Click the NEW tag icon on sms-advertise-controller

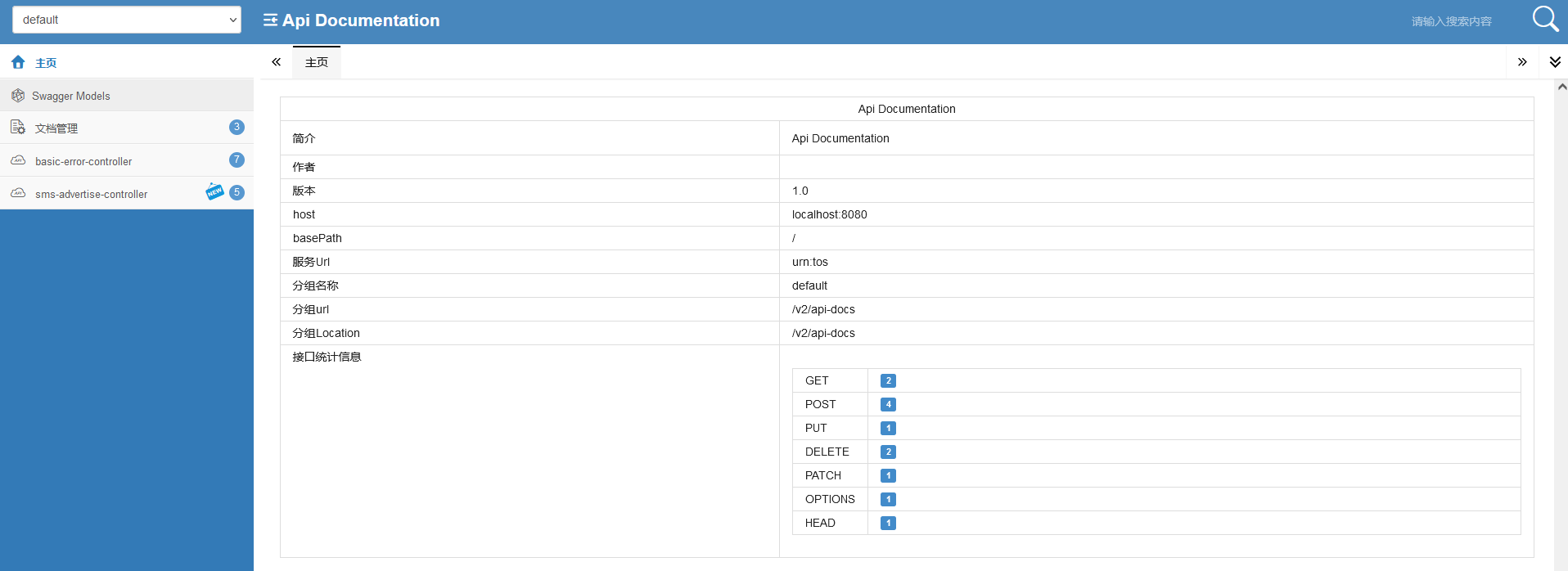[x=214, y=191]
